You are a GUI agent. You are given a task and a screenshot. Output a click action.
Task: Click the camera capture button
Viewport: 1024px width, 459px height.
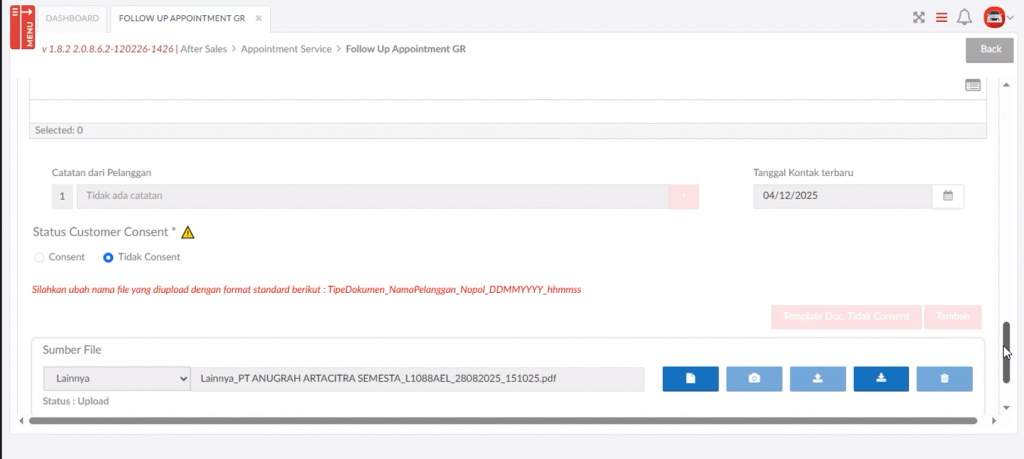coord(754,378)
